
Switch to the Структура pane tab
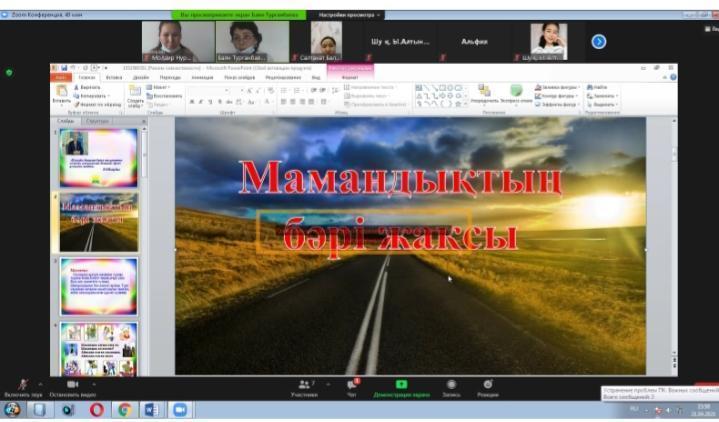pos(98,121)
